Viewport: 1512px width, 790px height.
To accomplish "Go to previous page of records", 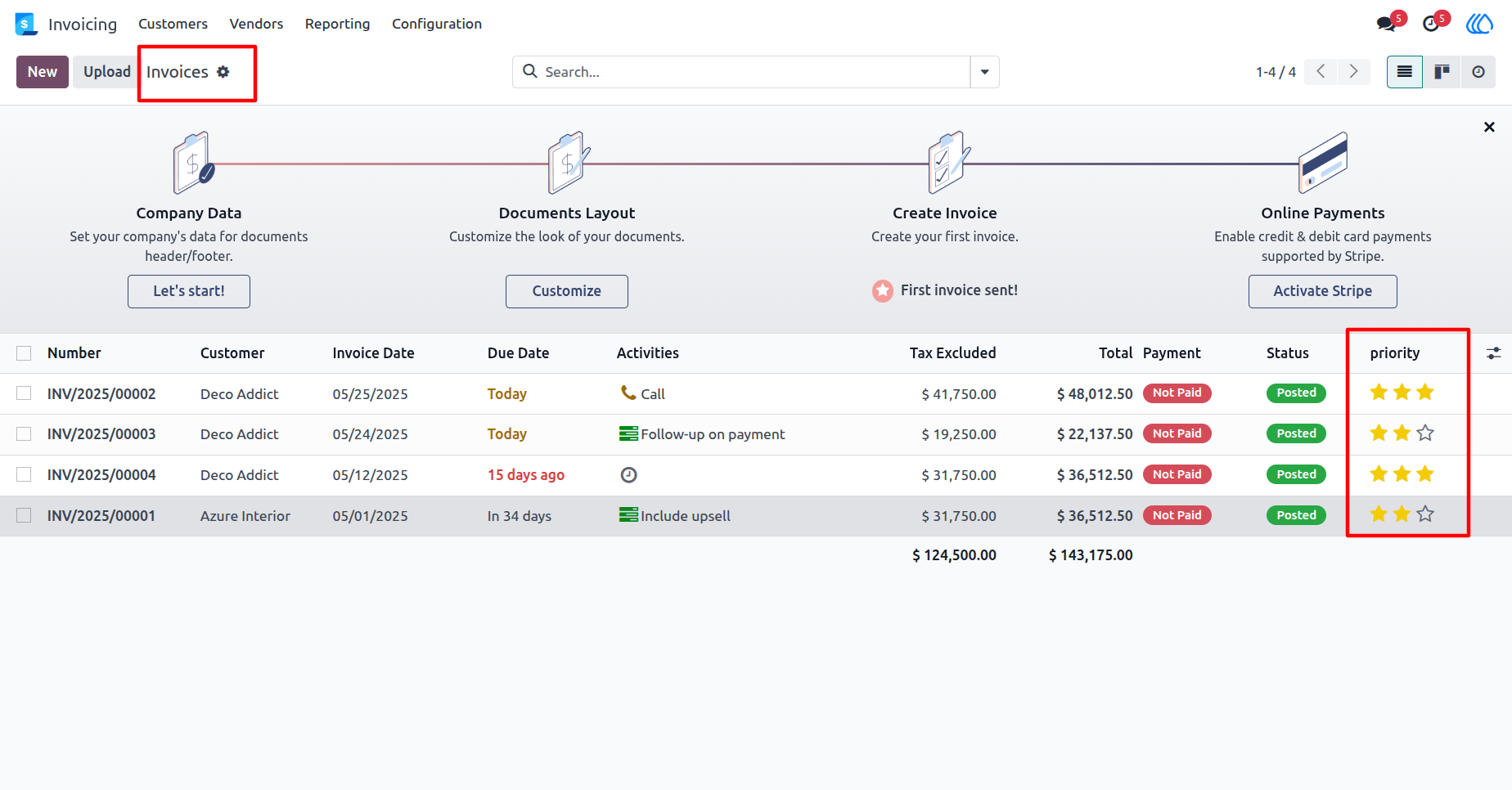I will click(x=1321, y=72).
